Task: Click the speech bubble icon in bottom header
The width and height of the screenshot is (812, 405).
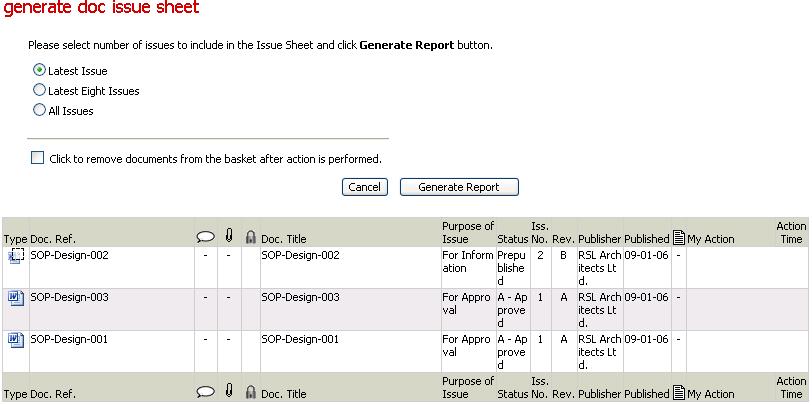Action: click(206, 393)
